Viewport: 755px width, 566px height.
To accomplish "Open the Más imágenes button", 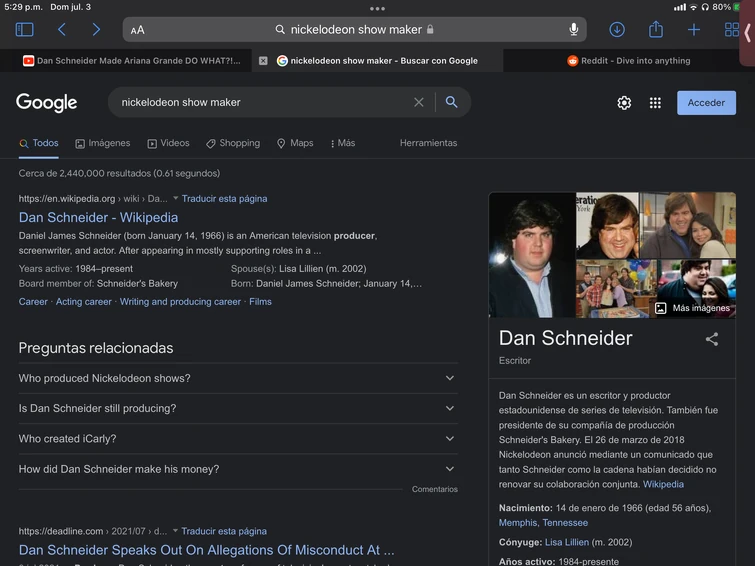I will (x=693, y=308).
